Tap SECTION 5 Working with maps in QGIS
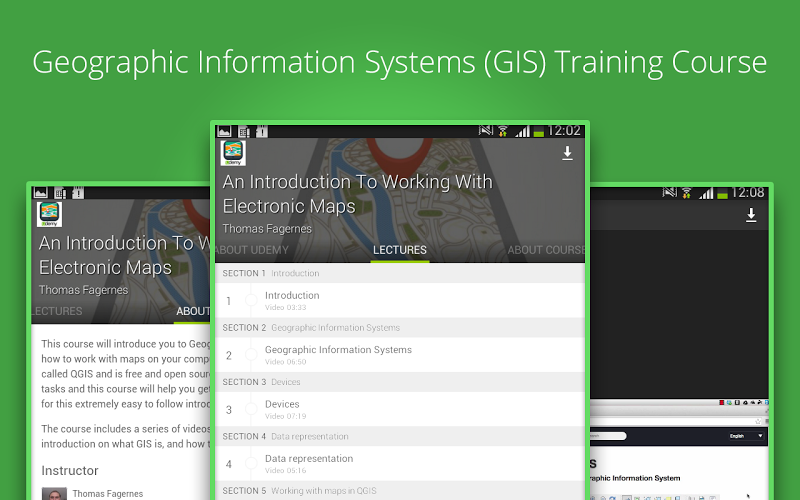Viewport: 800px width, 500px height. pyautogui.click(x=400, y=490)
